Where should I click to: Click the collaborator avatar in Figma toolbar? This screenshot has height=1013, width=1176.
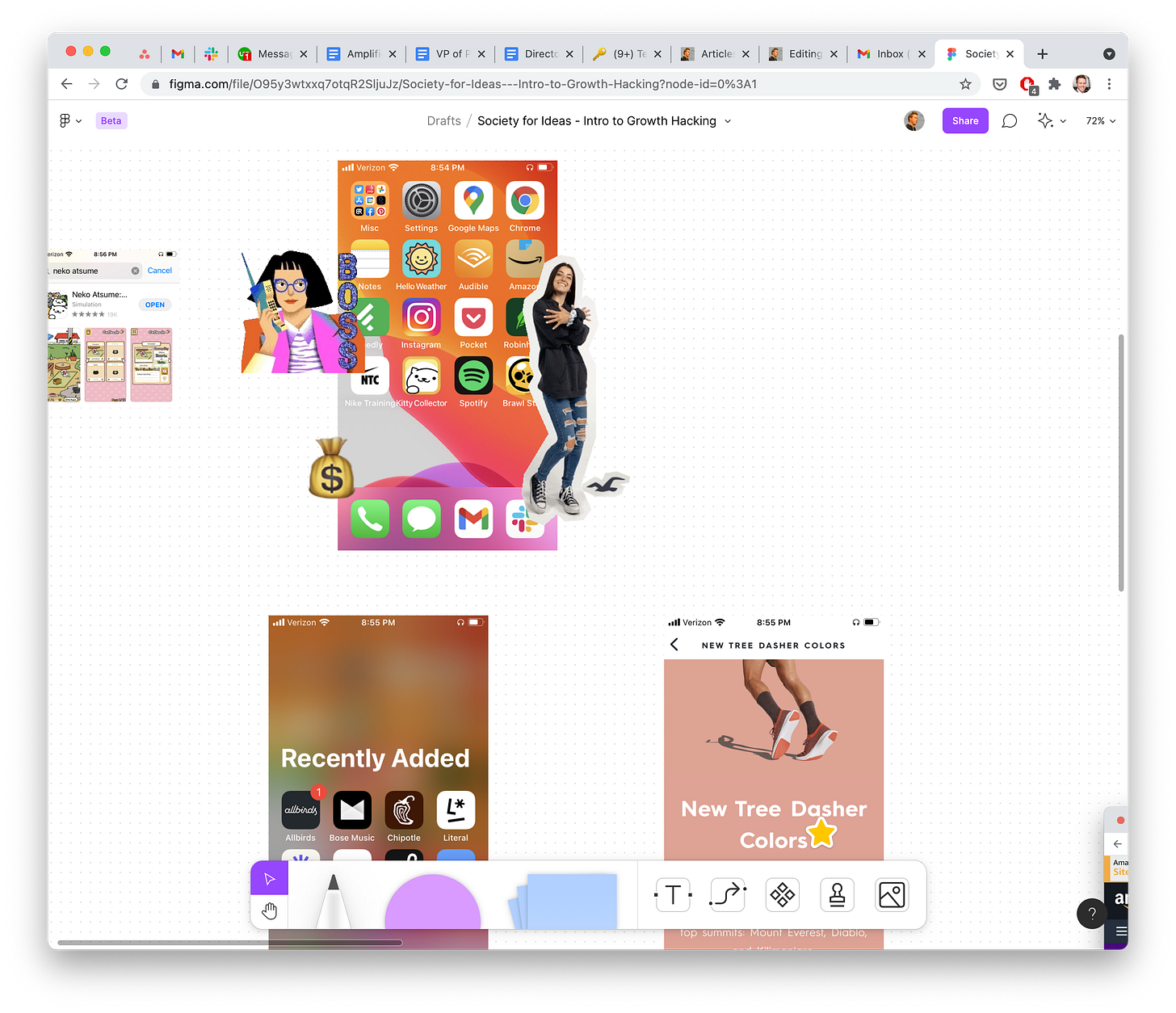click(x=914, y=121)
